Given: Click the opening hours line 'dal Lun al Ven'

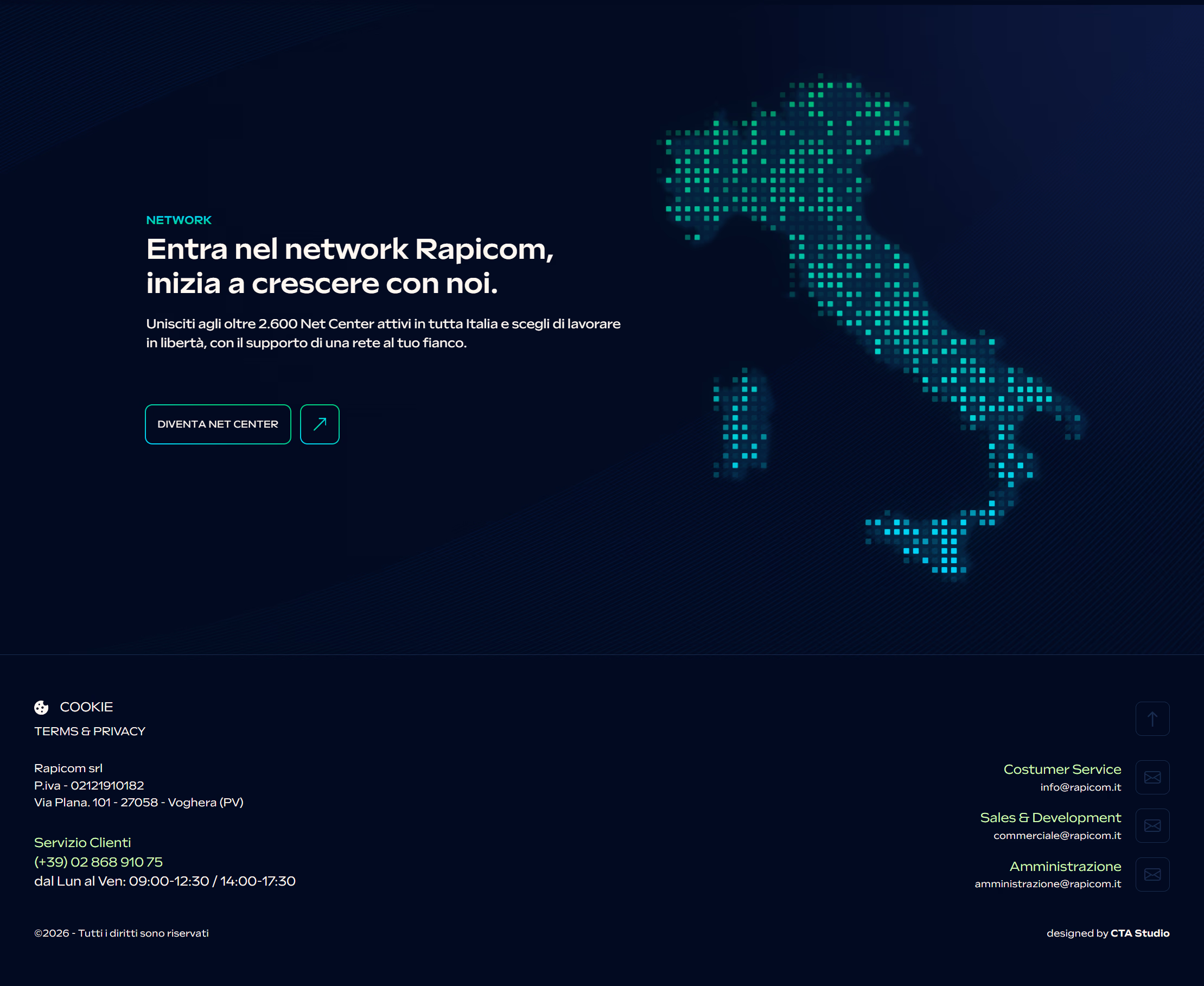Looking at the screenshot, I should click(165, 881).
